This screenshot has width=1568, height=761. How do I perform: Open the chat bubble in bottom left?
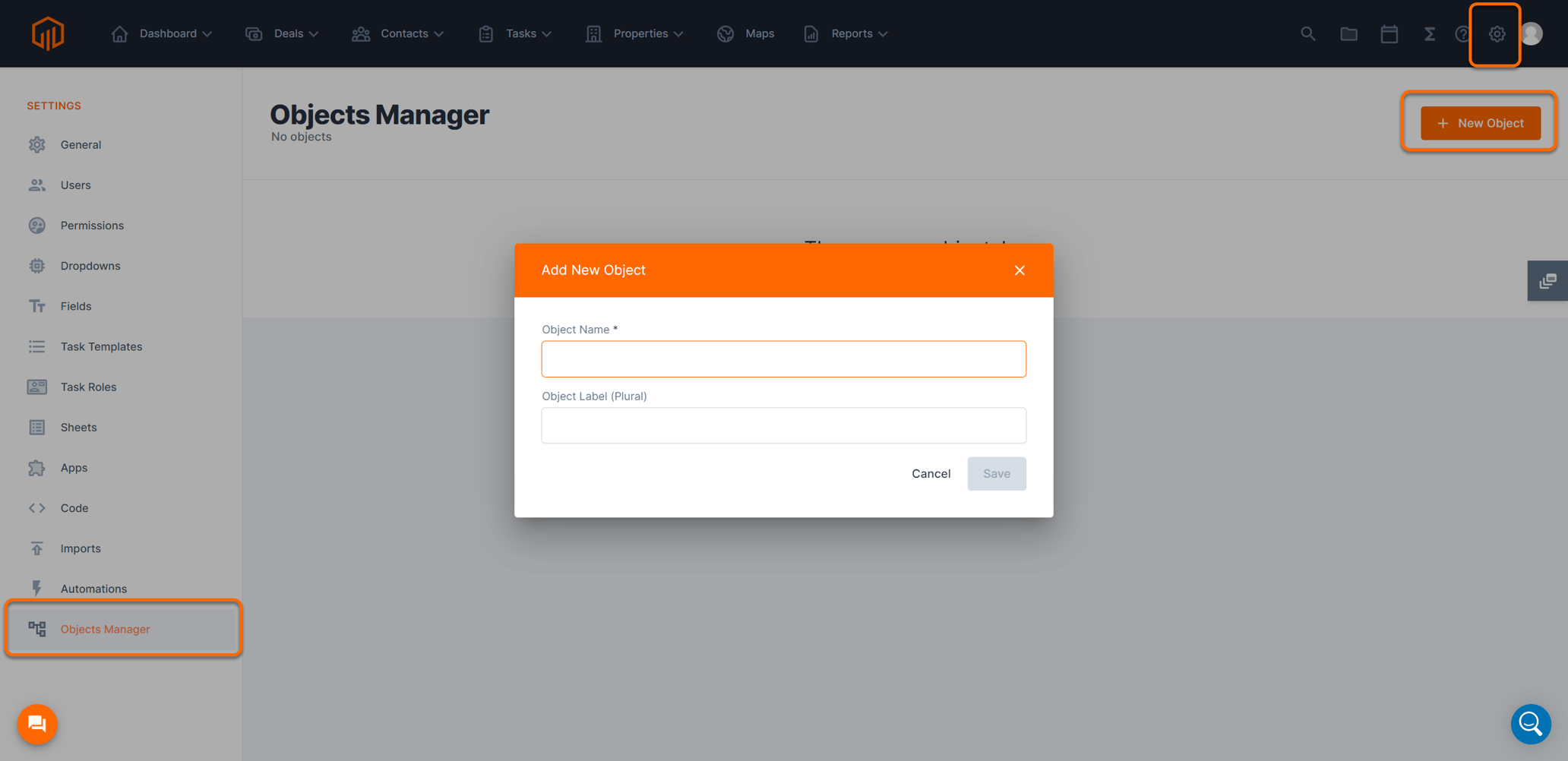click(36, 724)
